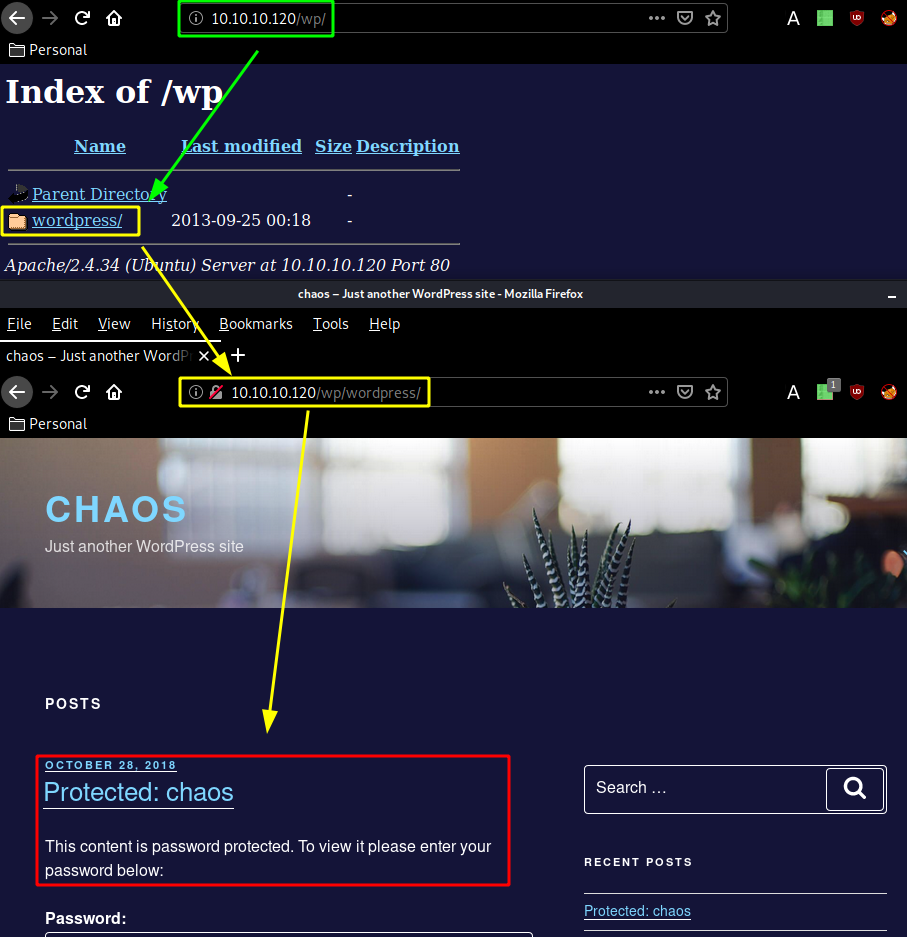Save the /wp/ page to Pocket
This screenshot has height=937, width=907.
point(685,19)
